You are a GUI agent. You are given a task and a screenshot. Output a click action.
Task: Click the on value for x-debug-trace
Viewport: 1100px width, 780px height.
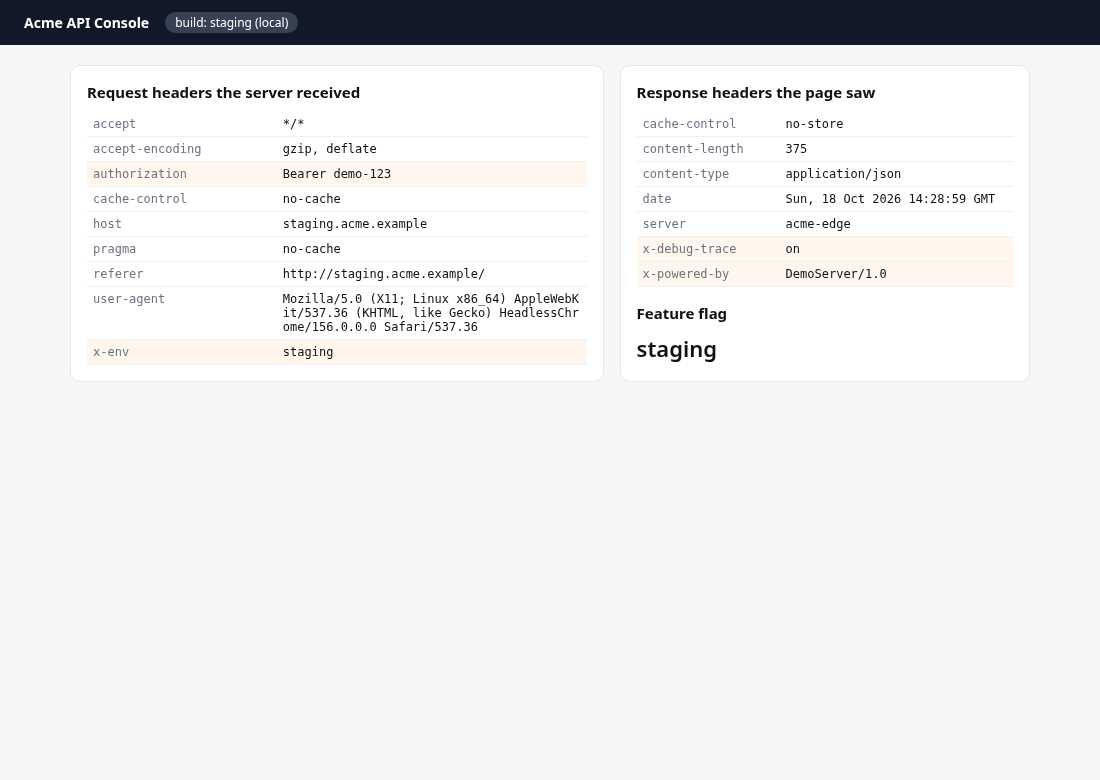[x=793, y=249]
